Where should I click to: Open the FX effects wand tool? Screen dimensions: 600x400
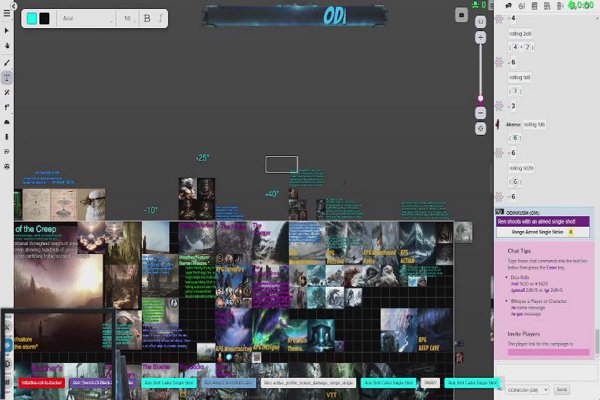coord(7,93)
